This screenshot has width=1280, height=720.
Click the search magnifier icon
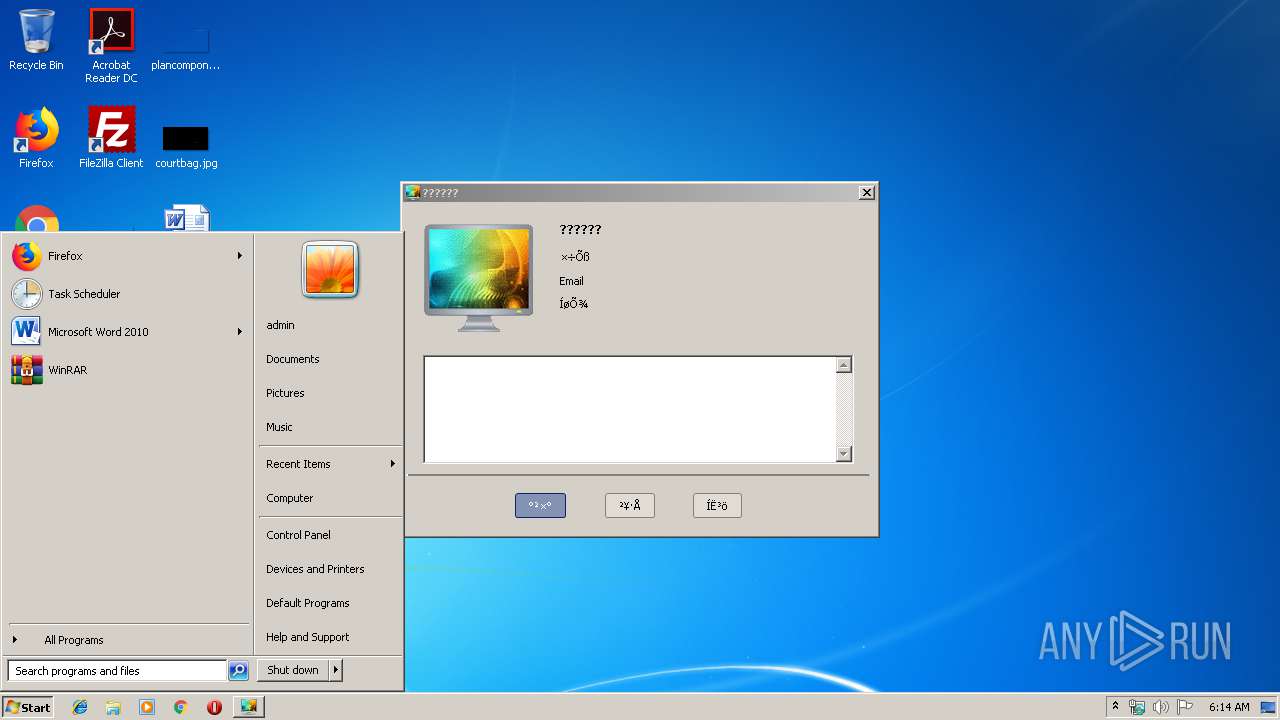pyautogui.click(x=238, y=671)
